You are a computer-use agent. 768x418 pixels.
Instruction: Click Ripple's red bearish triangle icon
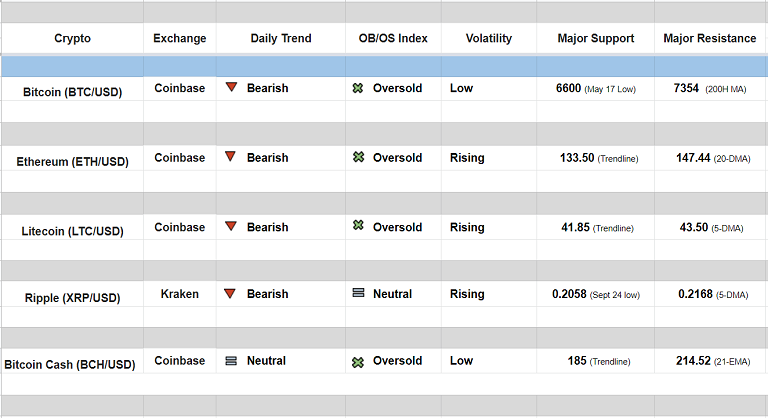(231, 294)
